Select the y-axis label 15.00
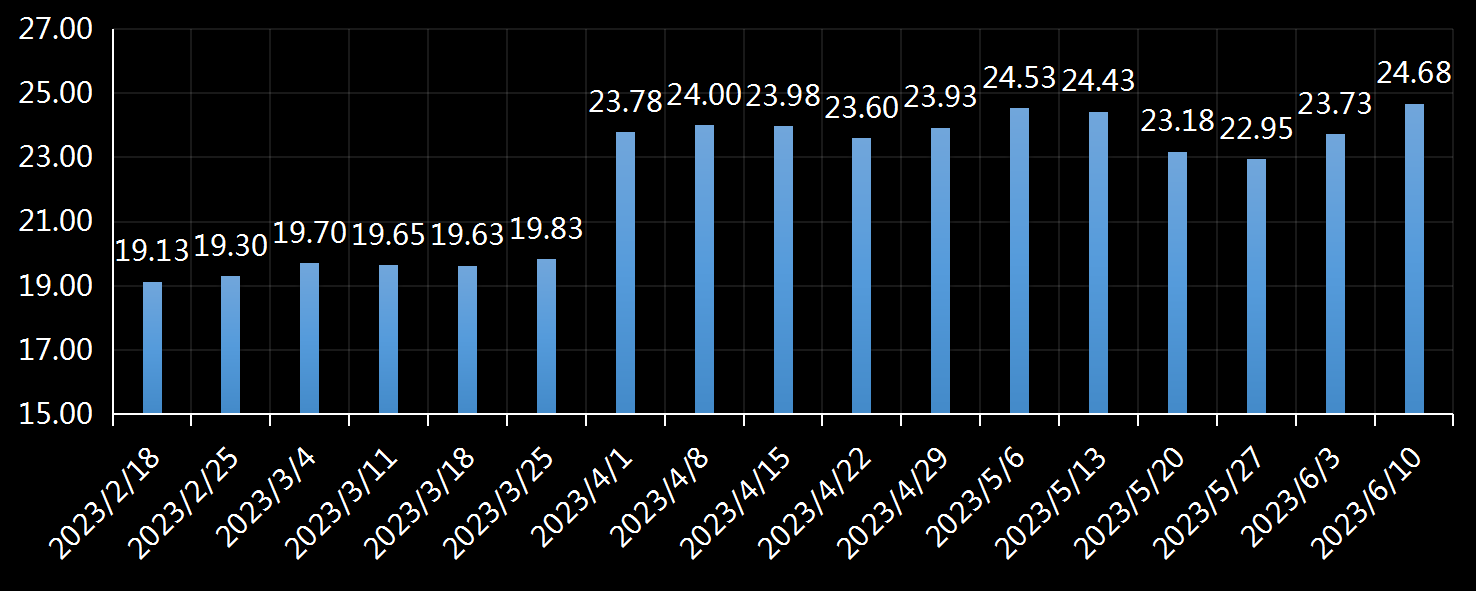 (56, 414)
